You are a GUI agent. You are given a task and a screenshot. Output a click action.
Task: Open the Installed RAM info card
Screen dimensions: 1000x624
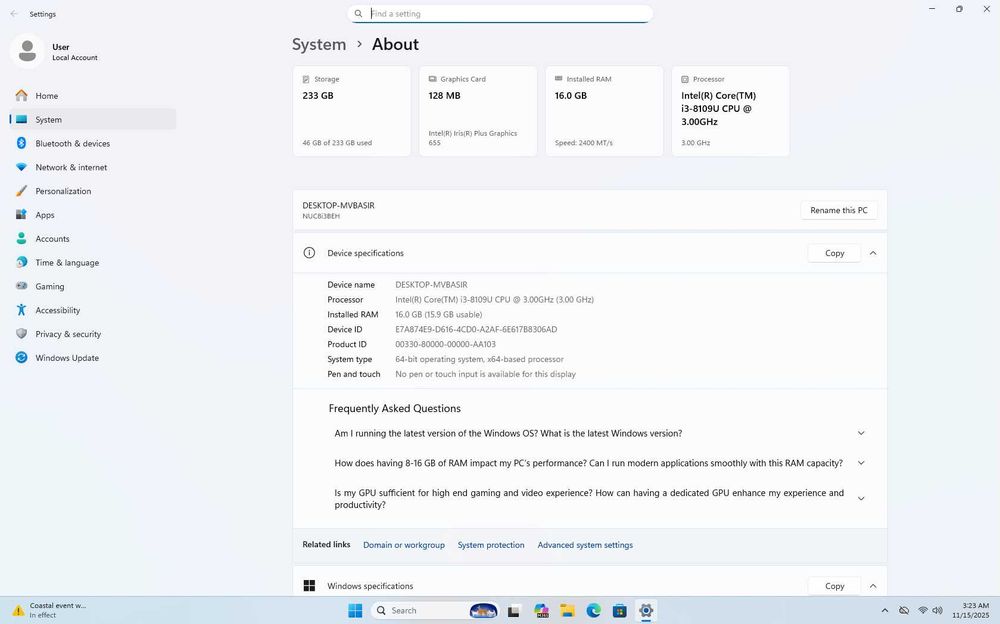pos(605,111)
